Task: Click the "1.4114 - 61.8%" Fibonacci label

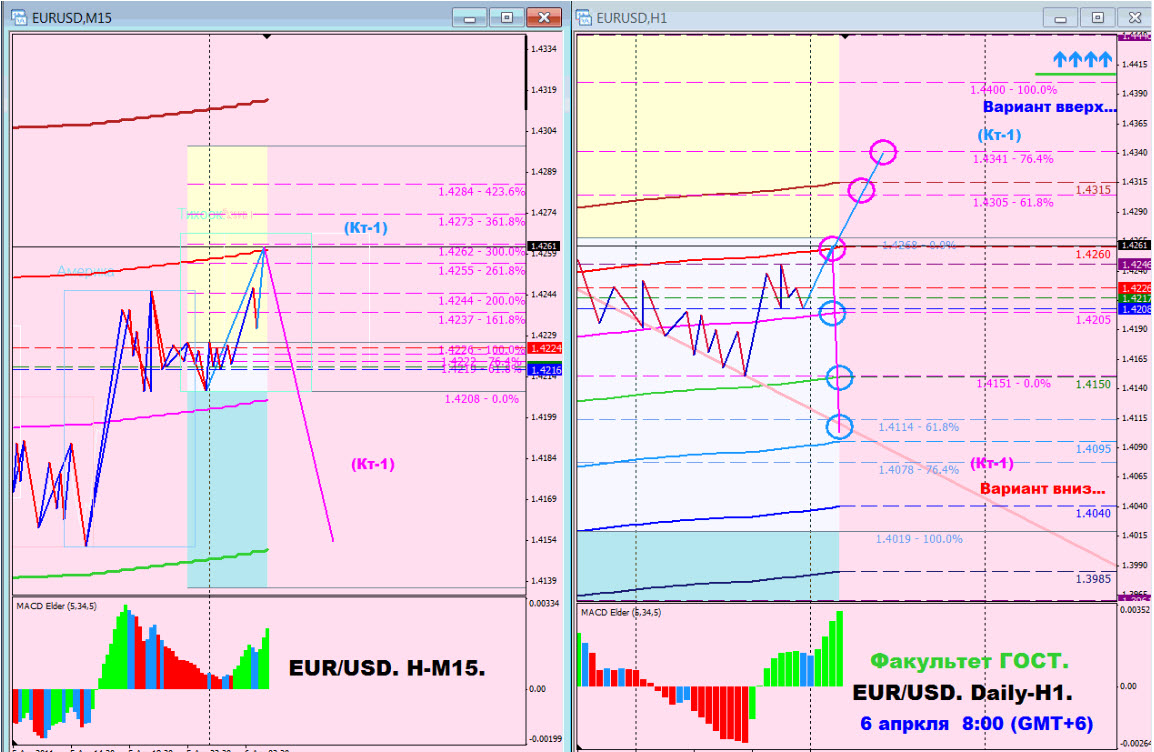Action: pos(918,427)
